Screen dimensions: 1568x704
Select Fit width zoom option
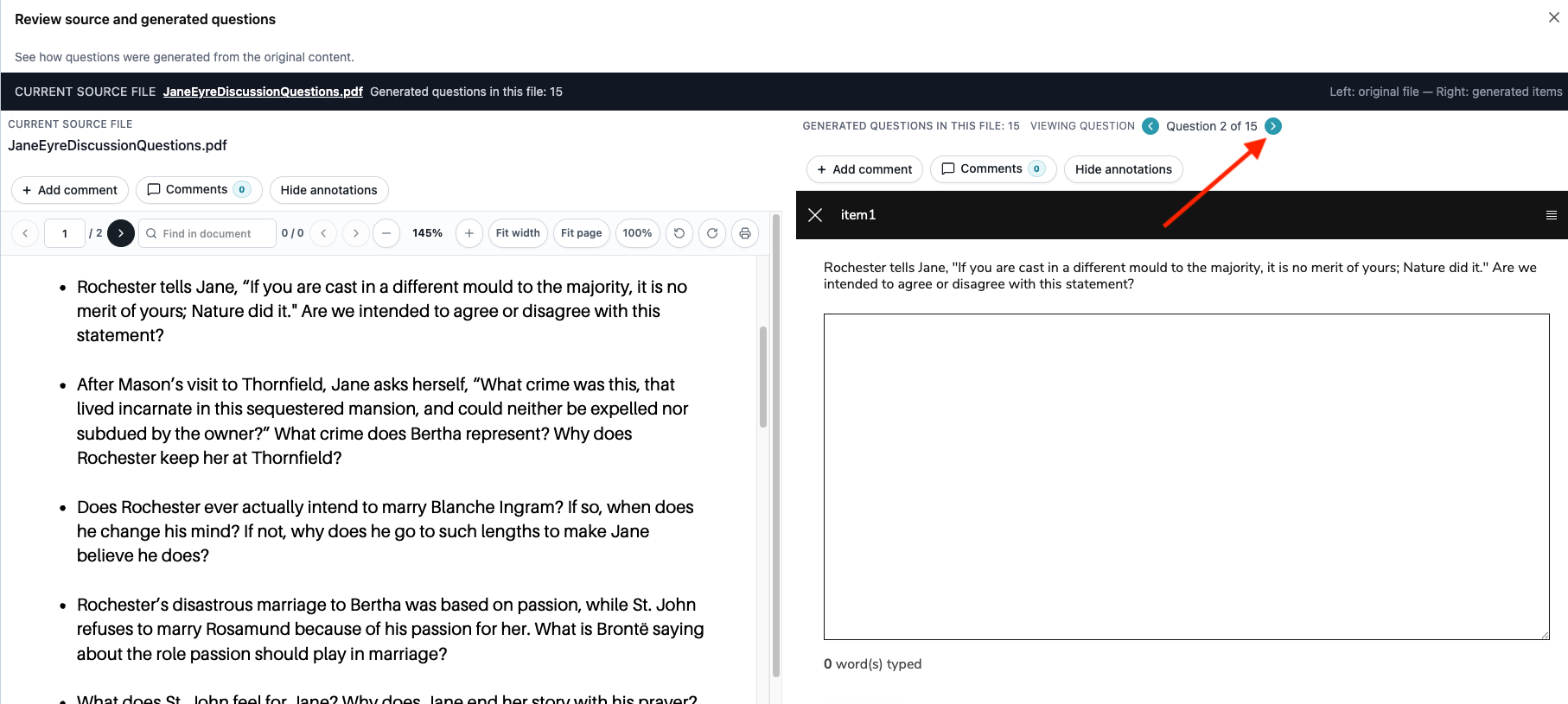click(x=518, y=233)
